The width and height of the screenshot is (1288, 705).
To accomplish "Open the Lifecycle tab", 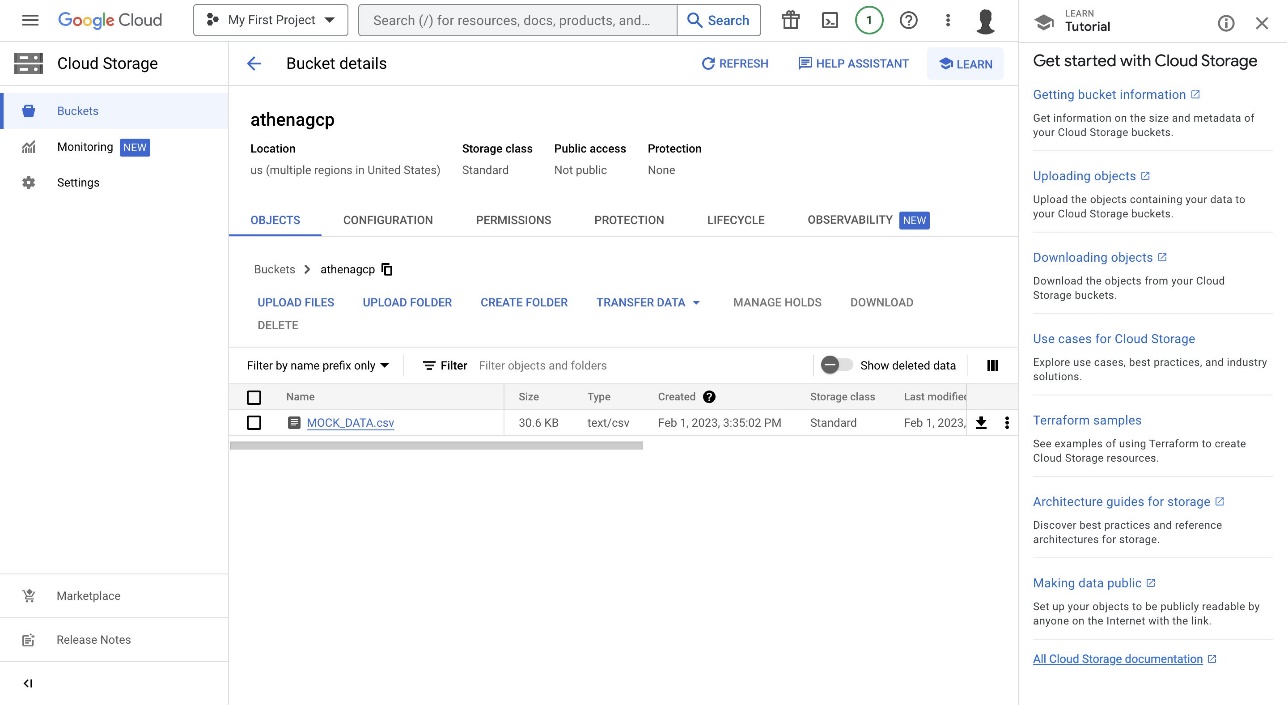I will pos(736,220).
